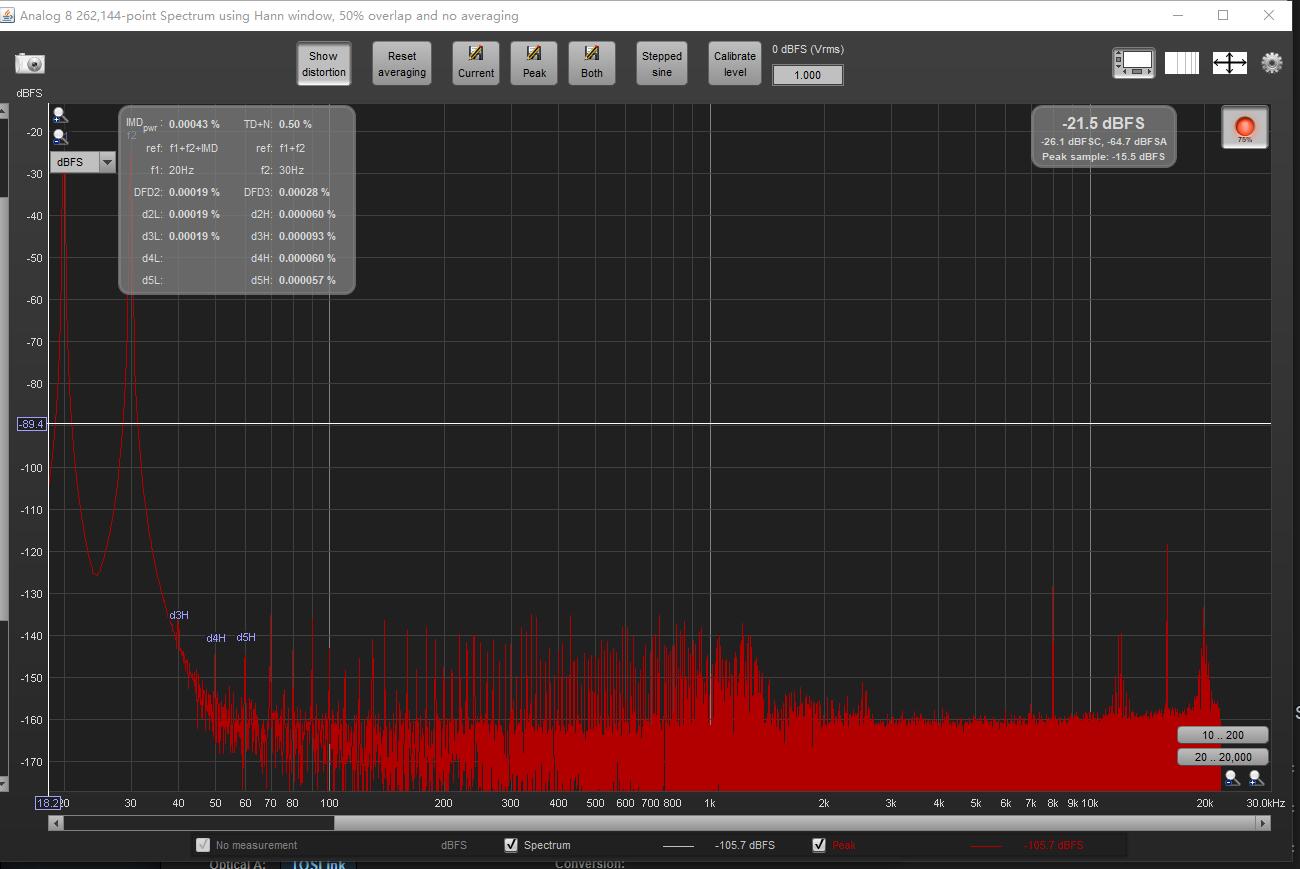This screenshot has height=869, width=1300.
Task: Click vertical scrollbar down arrow
Action: tap(3, 785)
